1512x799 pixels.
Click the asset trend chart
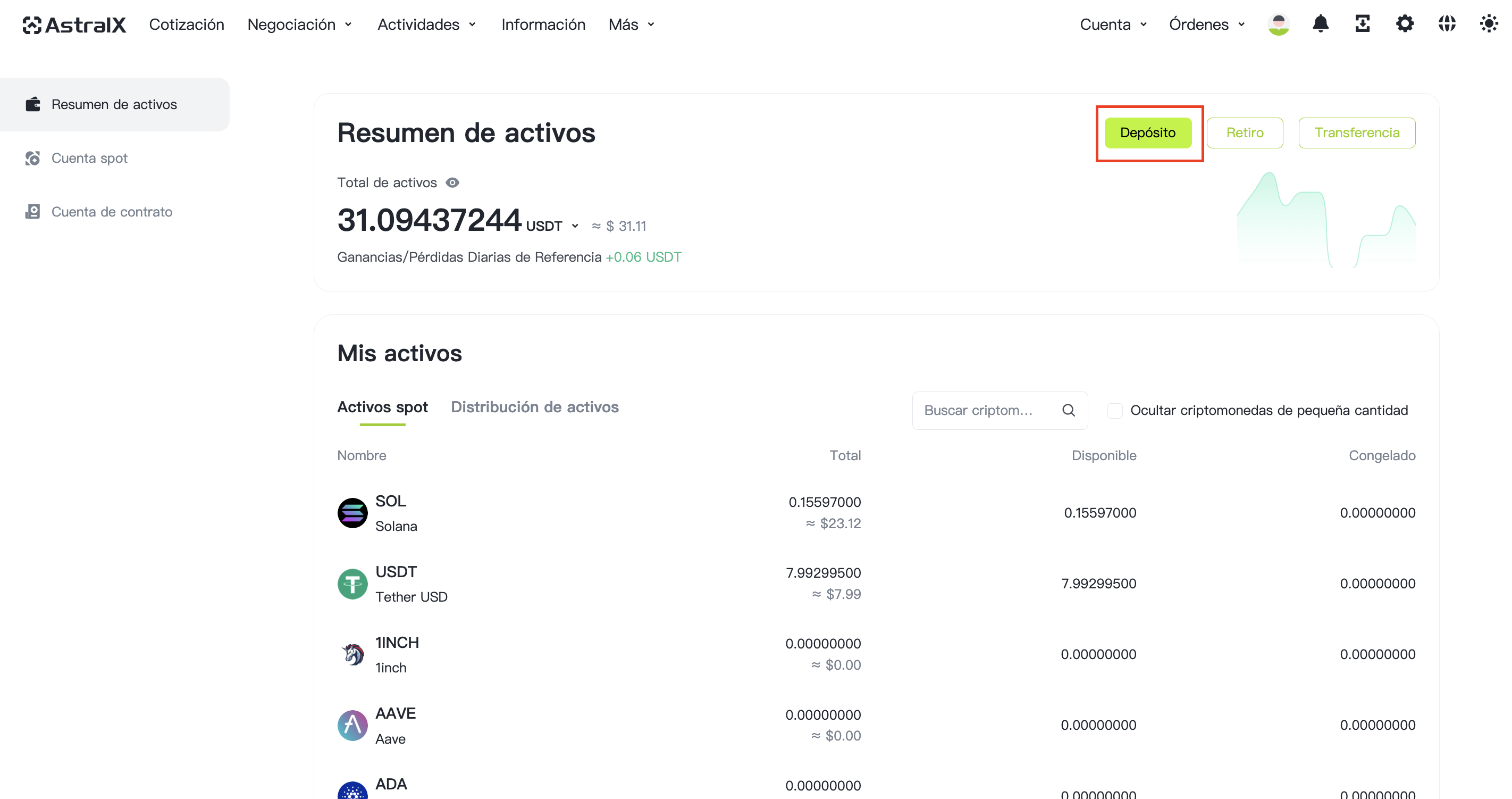[1326, 220]
